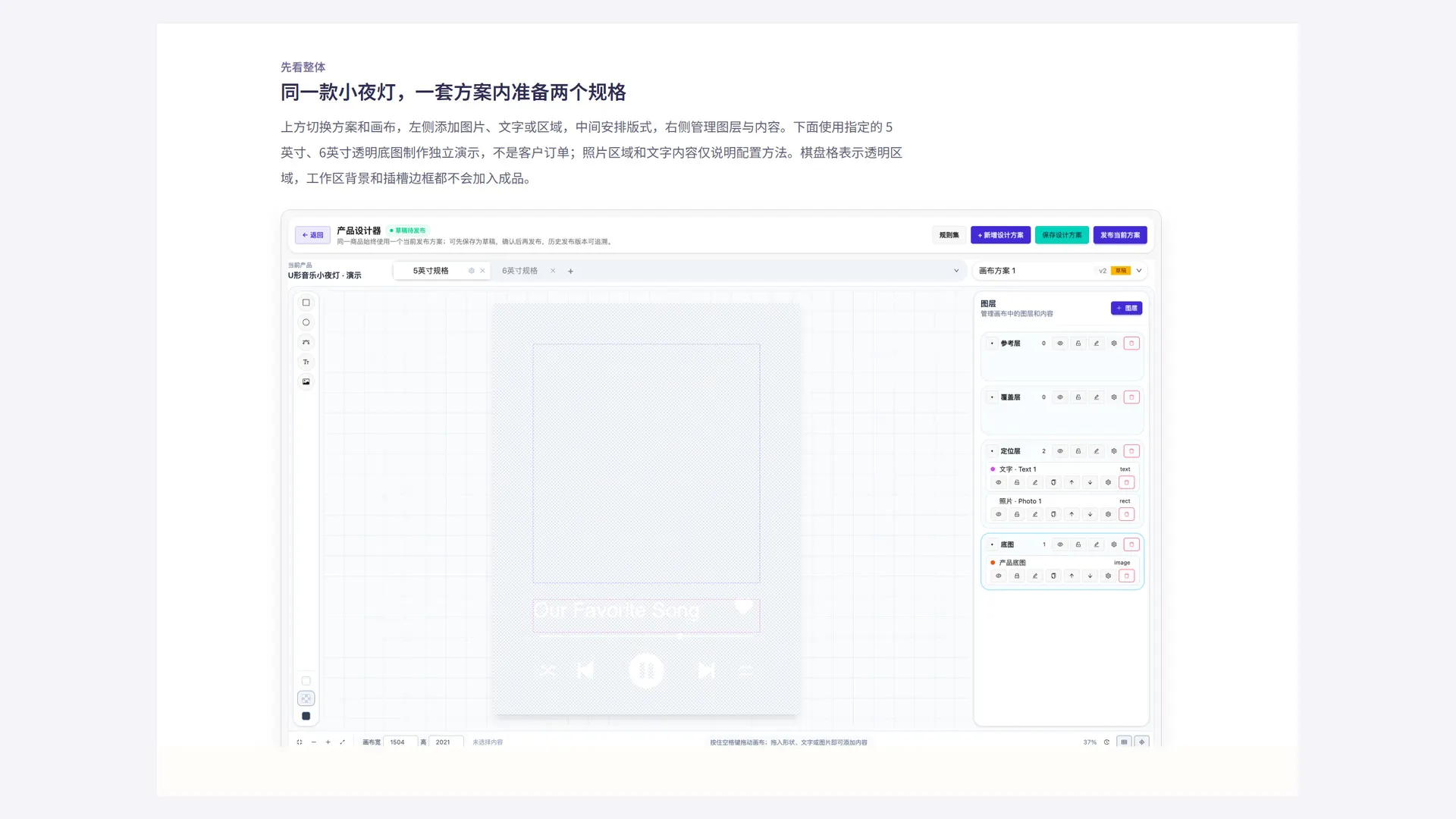This screenshot has height=819, width=1456.
Task: Toggle visibility of the 参考层 layer
Action: point(1060,344)
